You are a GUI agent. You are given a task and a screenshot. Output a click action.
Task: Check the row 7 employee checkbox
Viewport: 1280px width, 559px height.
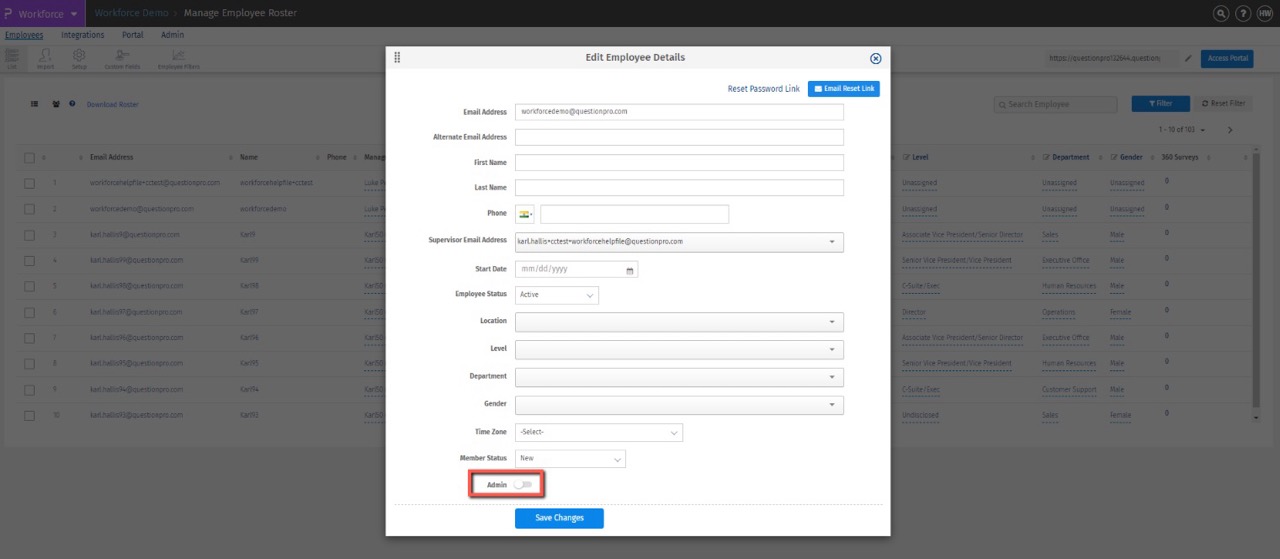(x=29, y=338)
